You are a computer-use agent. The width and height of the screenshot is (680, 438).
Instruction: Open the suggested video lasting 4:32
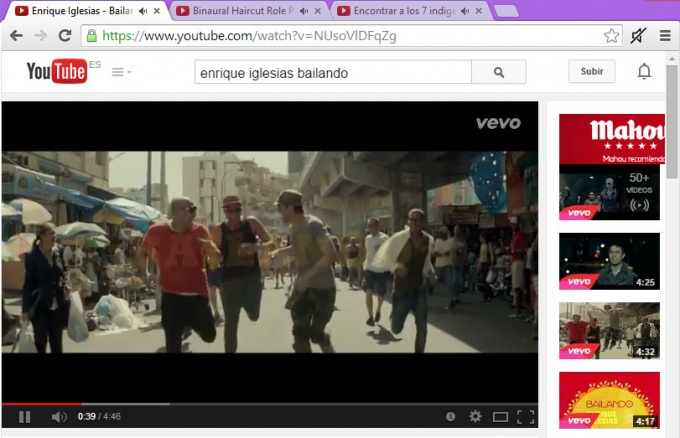point(609,330)
